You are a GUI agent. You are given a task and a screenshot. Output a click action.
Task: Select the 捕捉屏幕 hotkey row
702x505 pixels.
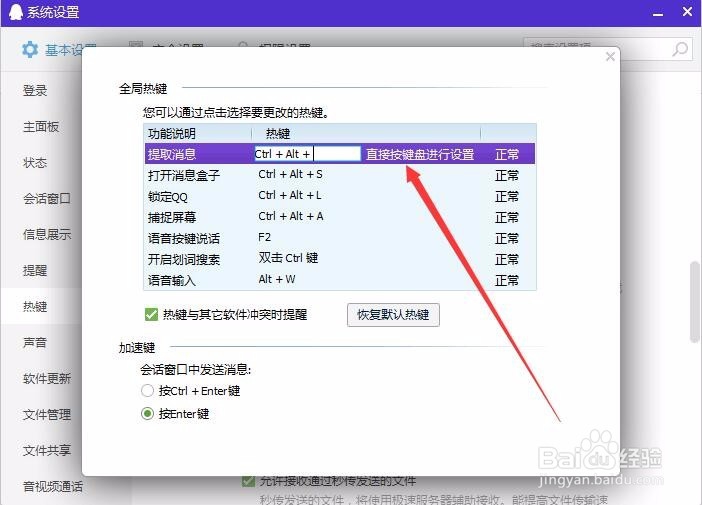point(340,217)
